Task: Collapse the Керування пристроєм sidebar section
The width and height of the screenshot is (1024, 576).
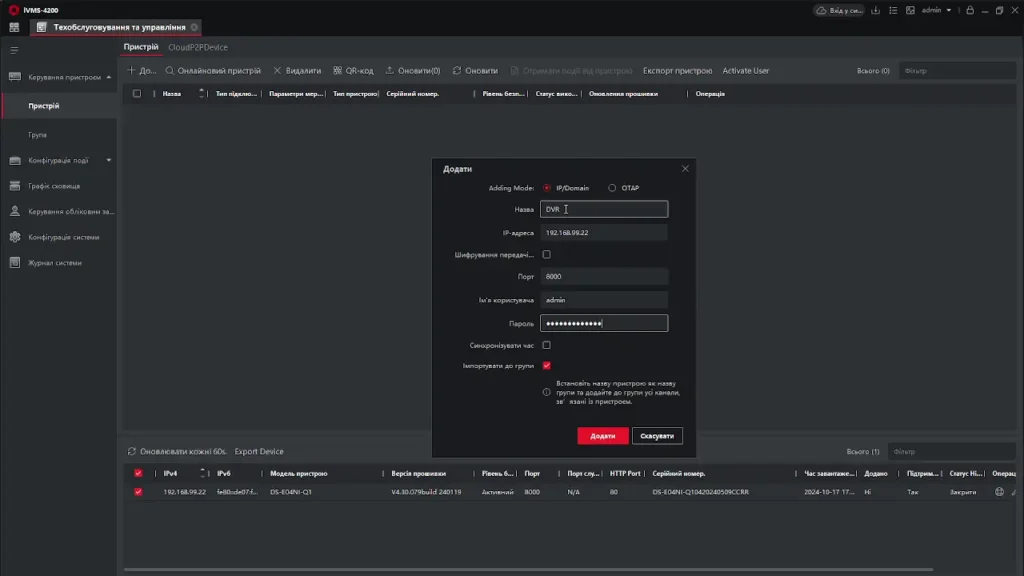Action: [109, 77]
